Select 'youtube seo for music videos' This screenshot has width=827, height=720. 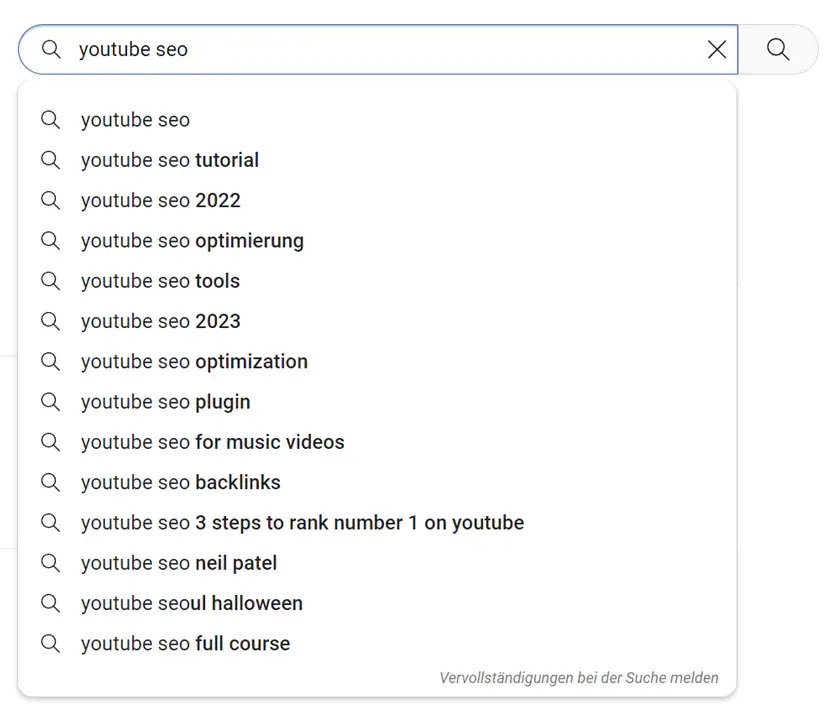tap(212, 442)
